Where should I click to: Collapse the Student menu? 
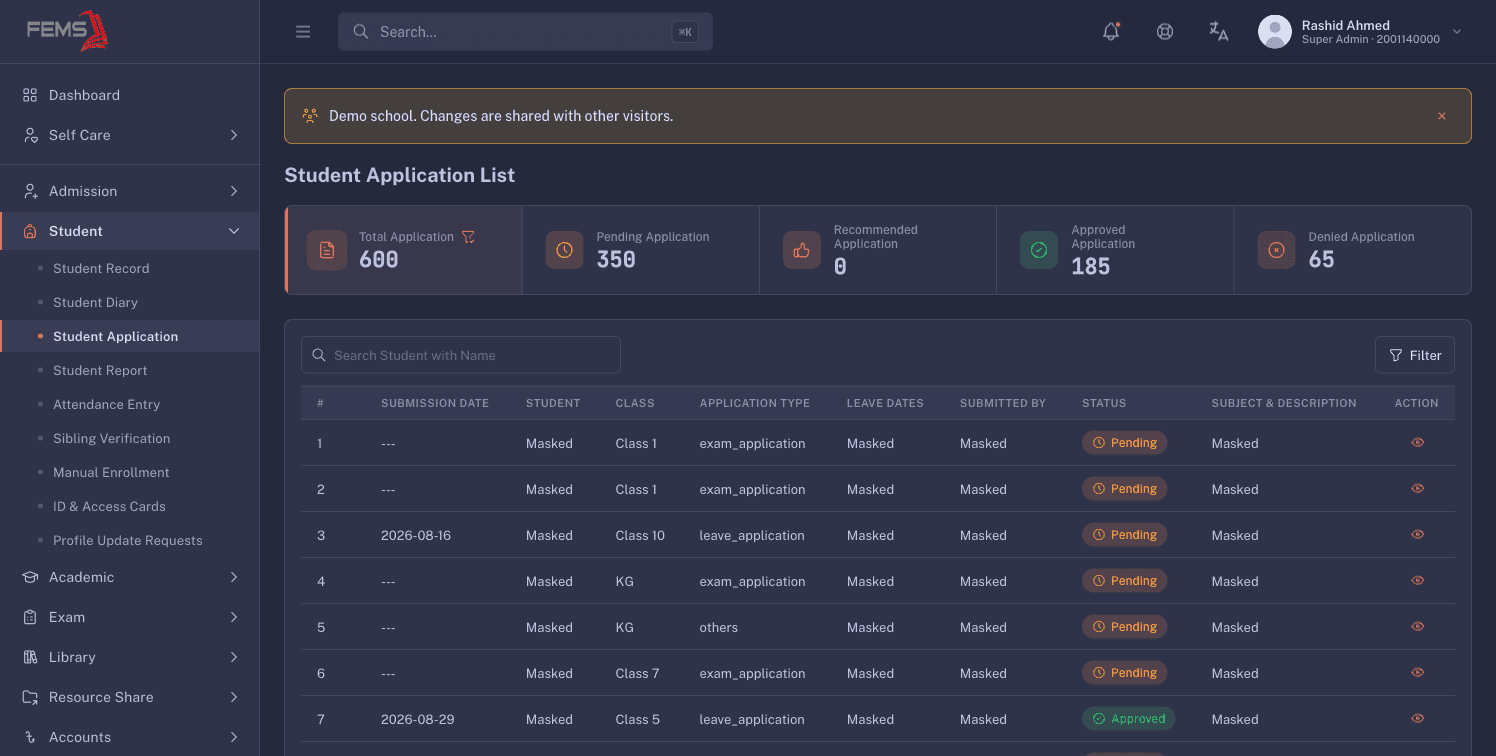point(130,231)
